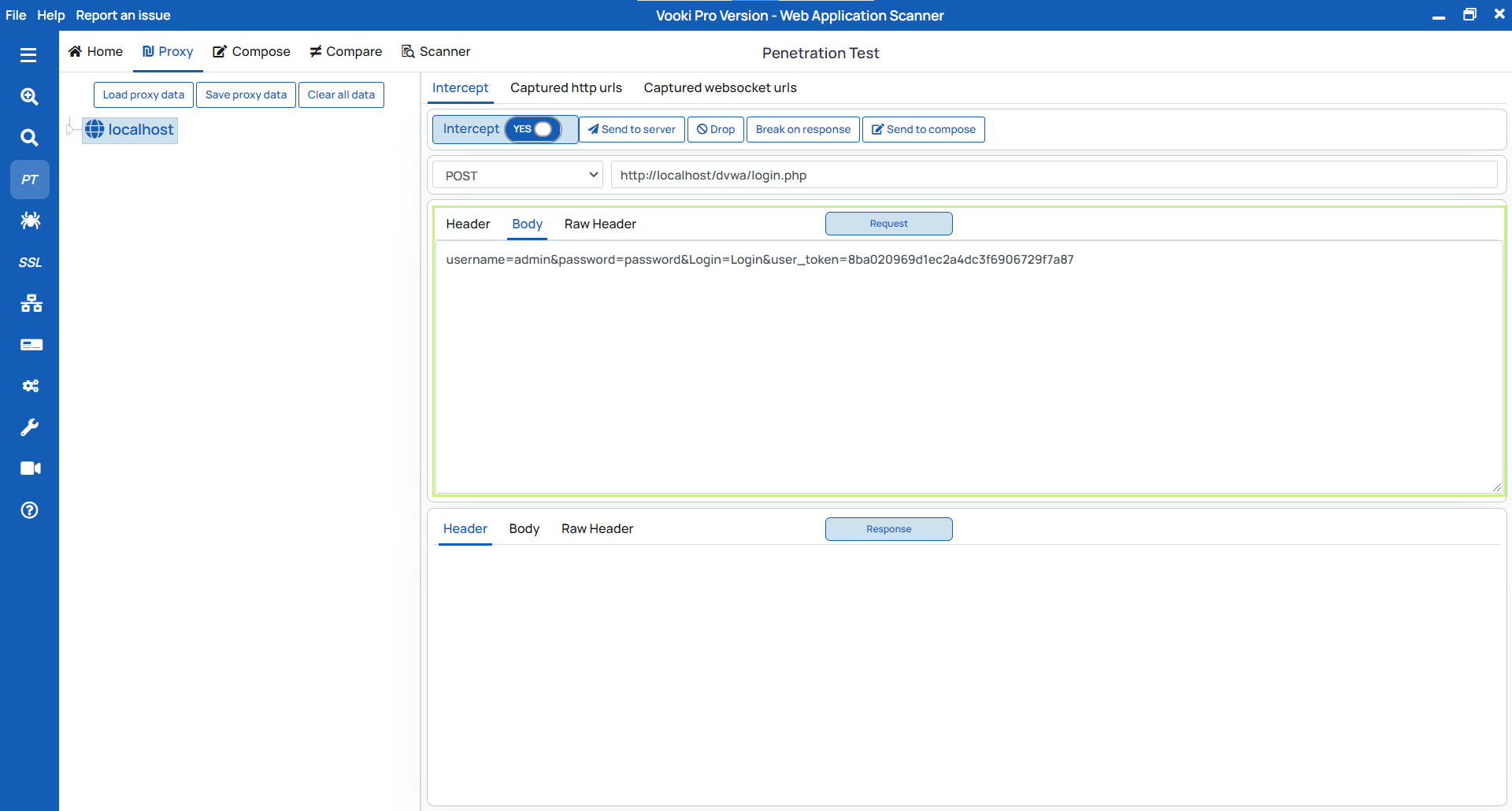
Task: Click the video camera recording icon
Action: (x=30, y=468)
